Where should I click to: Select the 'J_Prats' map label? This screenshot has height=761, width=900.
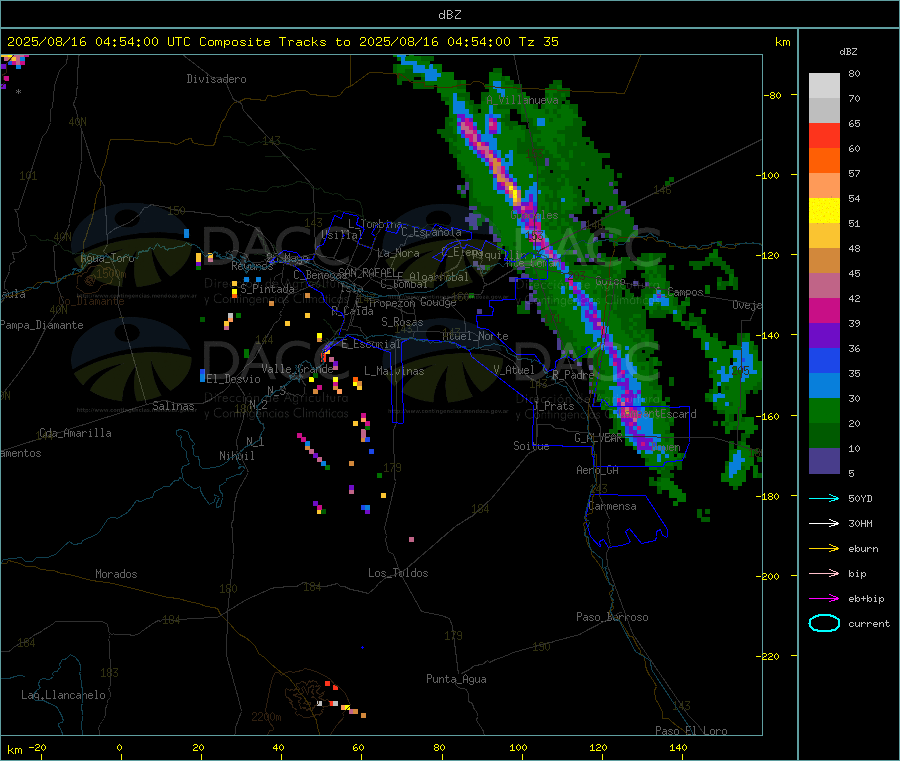554,405
